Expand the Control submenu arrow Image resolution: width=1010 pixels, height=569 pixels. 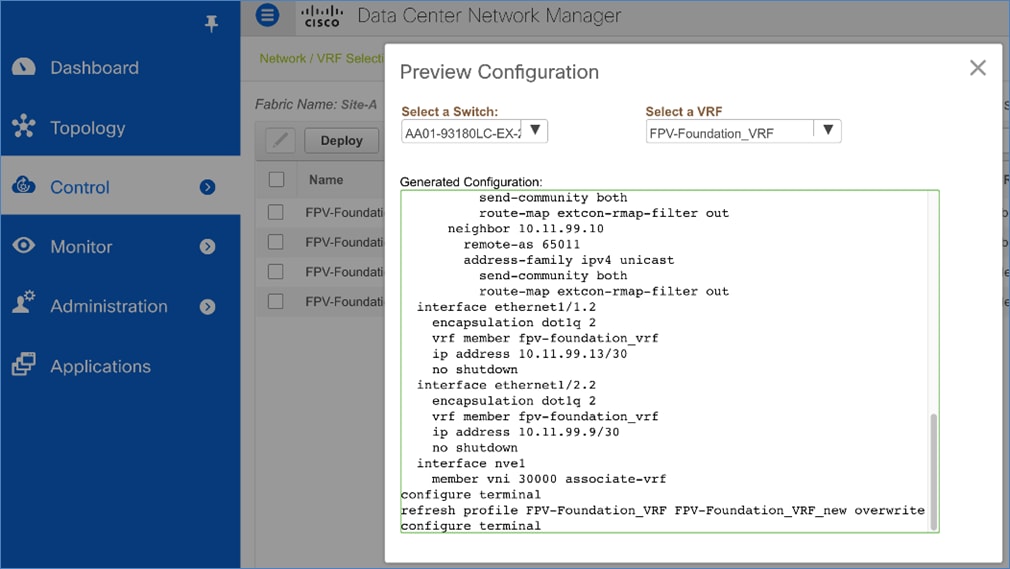(x=207, y=188)
